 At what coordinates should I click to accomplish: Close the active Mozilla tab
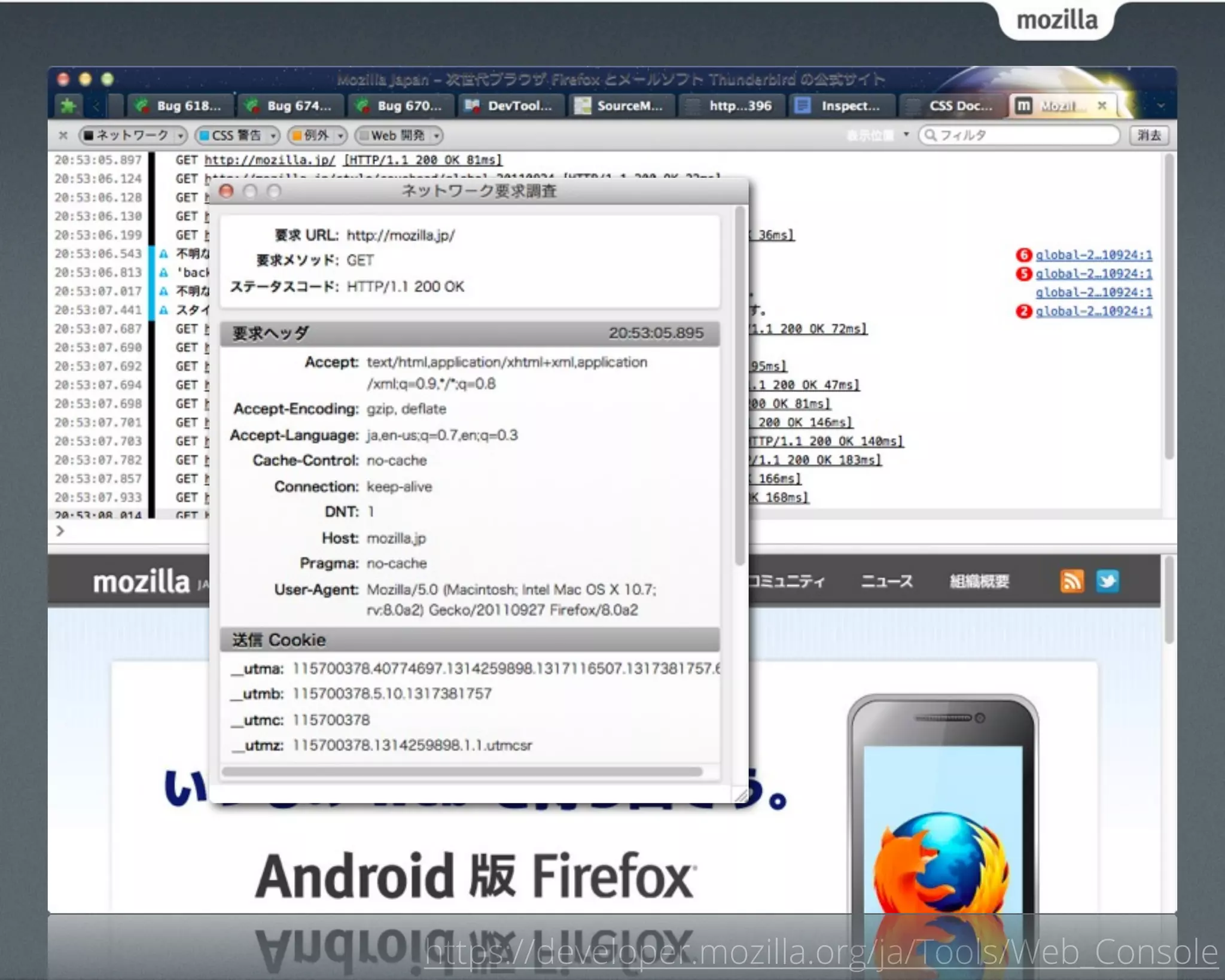[x=1102, y=106]
